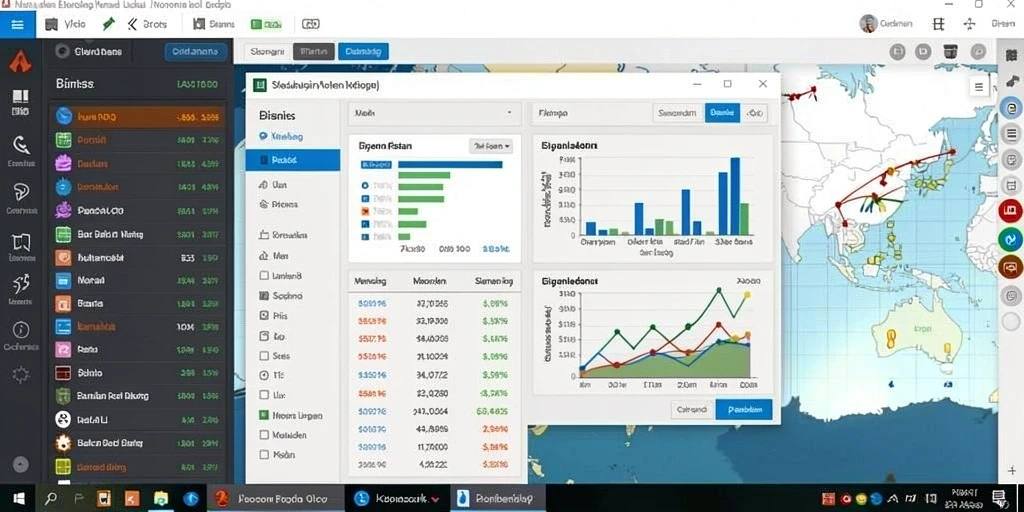Toggle the green checked box in dialog list

264,415
